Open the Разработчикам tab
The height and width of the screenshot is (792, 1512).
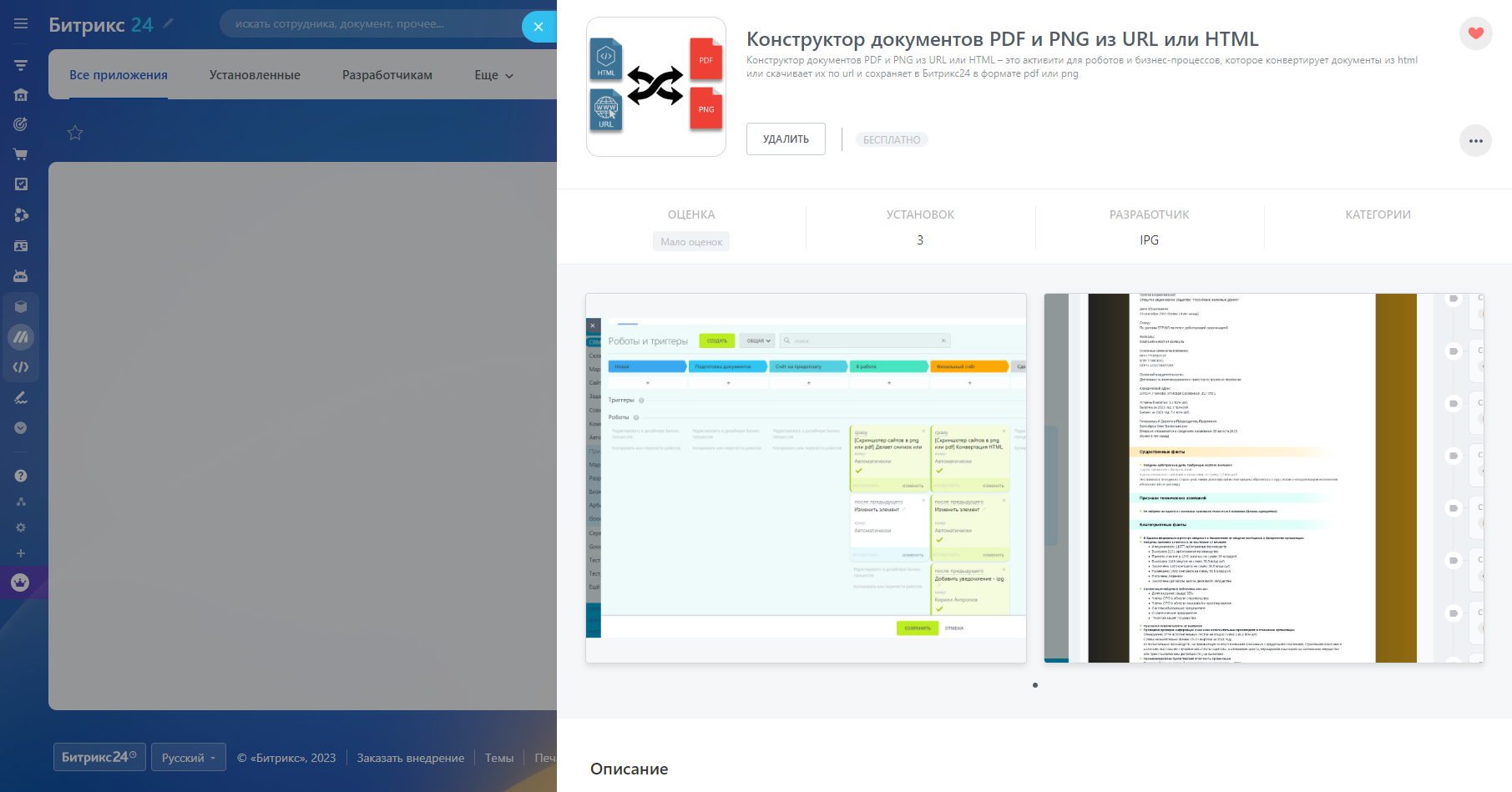pyautogui.click(x=387, y=75)
